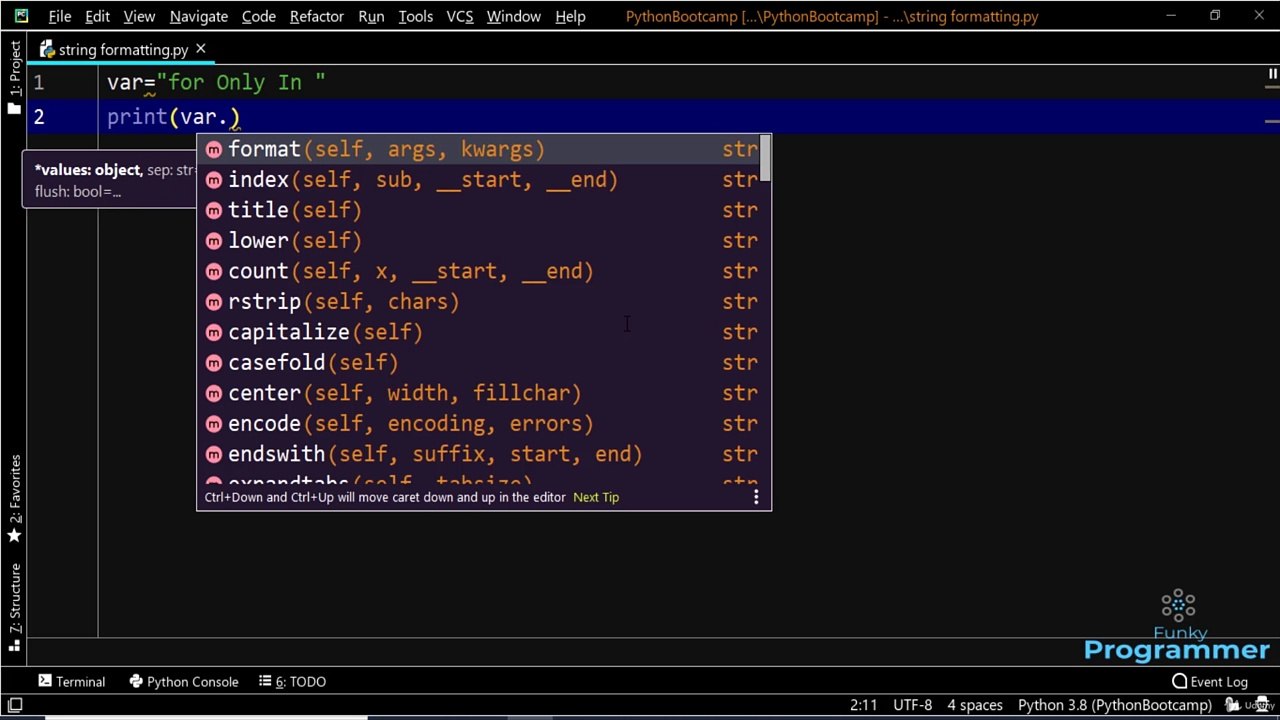Change the UTF-8 file encoding
The height and width of the screenshot is (720, 1280).
pyautogui.click(x=912, y=705)
